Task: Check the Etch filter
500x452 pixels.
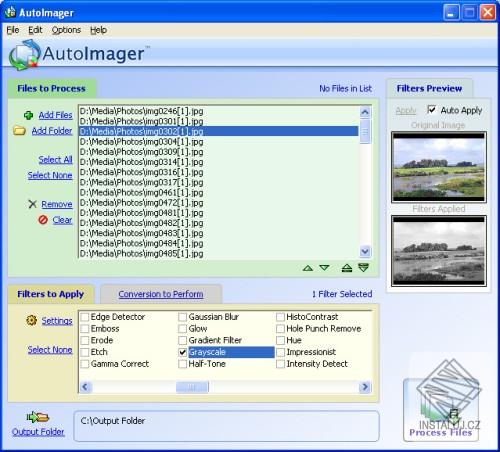Action: (85, 352)
